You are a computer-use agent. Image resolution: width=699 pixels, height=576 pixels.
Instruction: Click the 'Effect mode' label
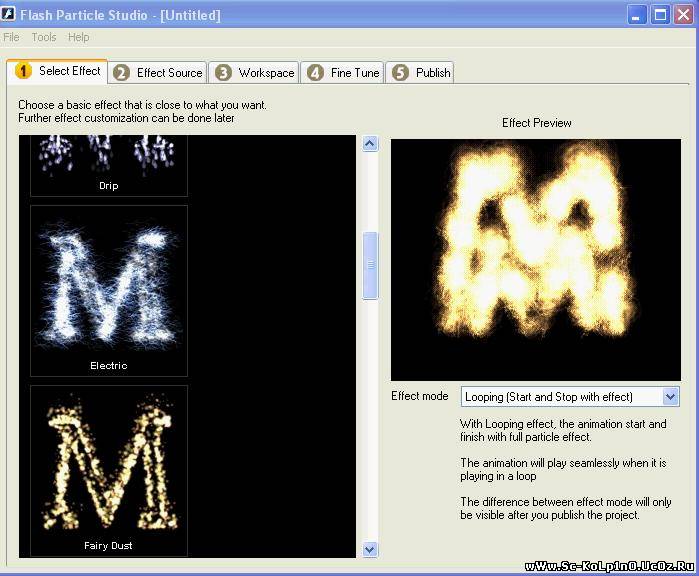point(419,396)
